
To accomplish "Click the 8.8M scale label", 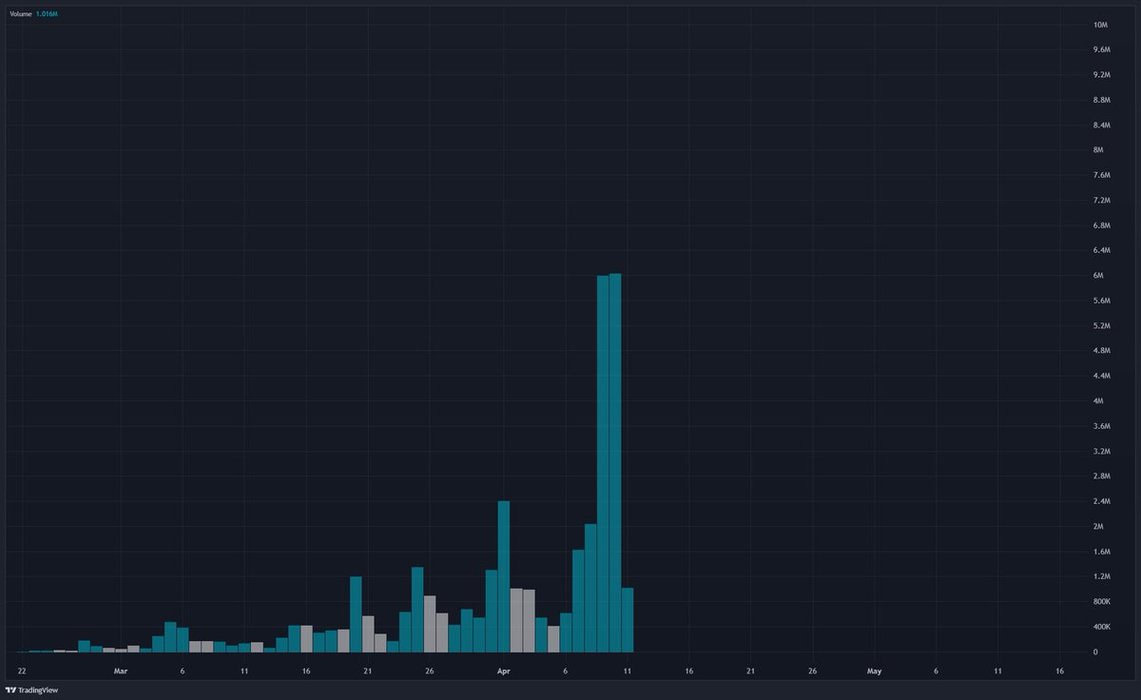I will [1102, 100].
